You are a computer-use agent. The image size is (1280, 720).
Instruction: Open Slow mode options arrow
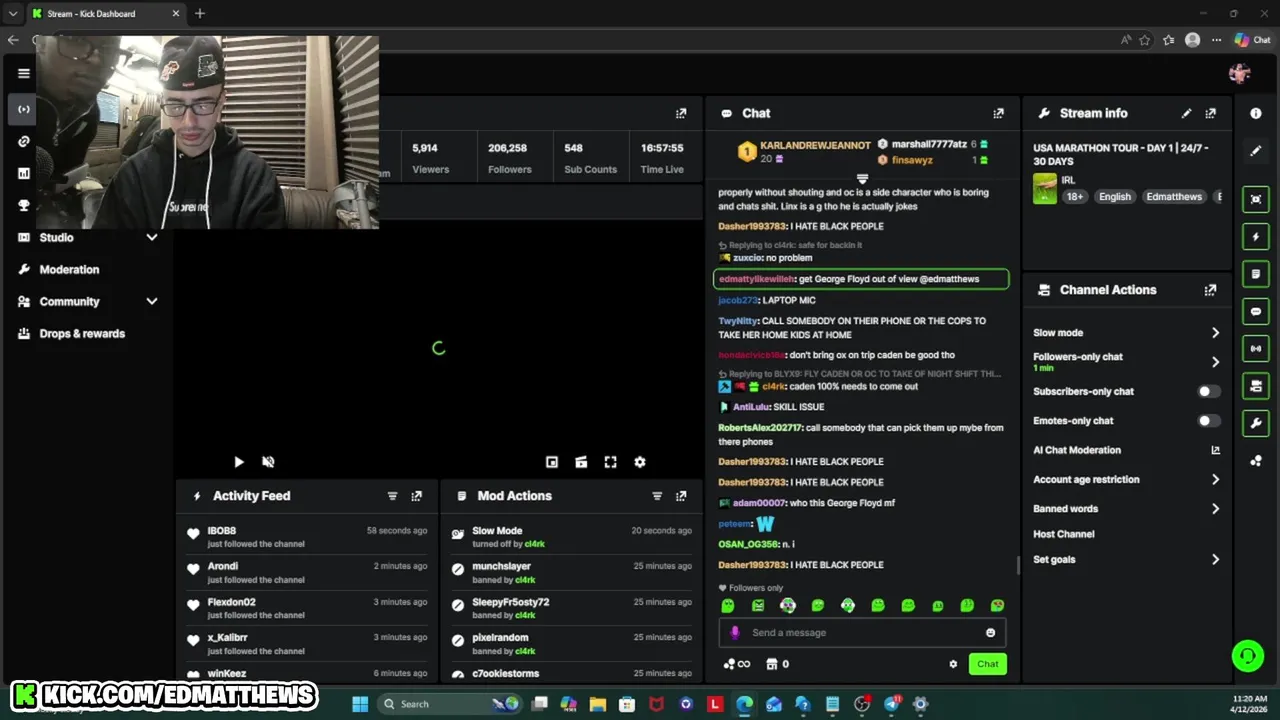point(1215,333)
